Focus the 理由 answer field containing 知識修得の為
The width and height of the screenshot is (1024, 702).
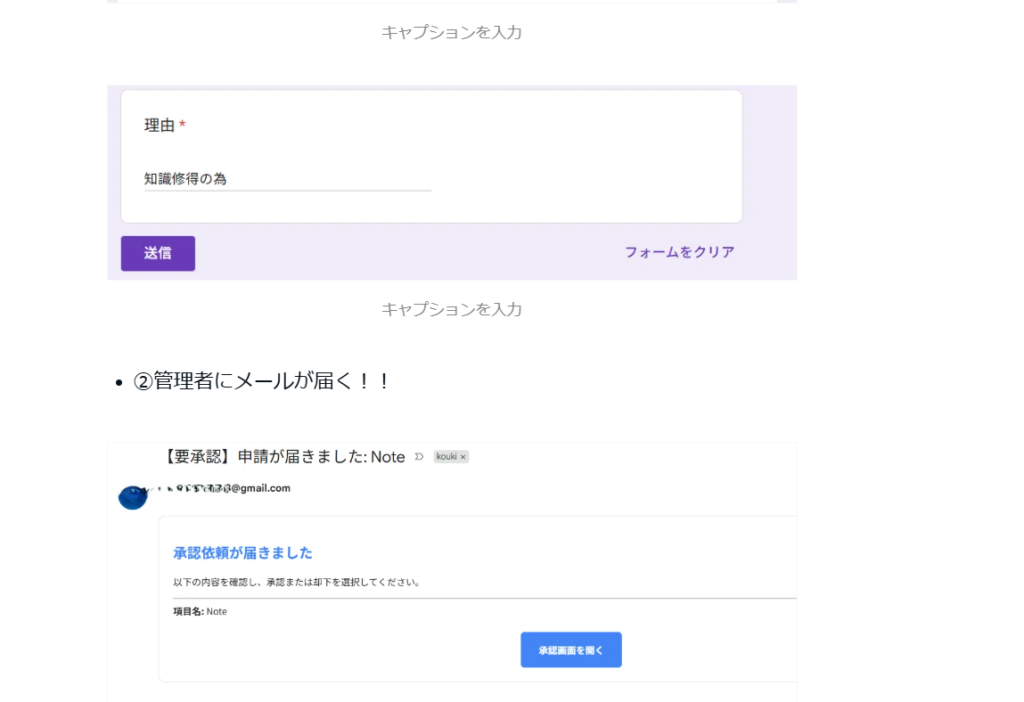tap(287, 179)
